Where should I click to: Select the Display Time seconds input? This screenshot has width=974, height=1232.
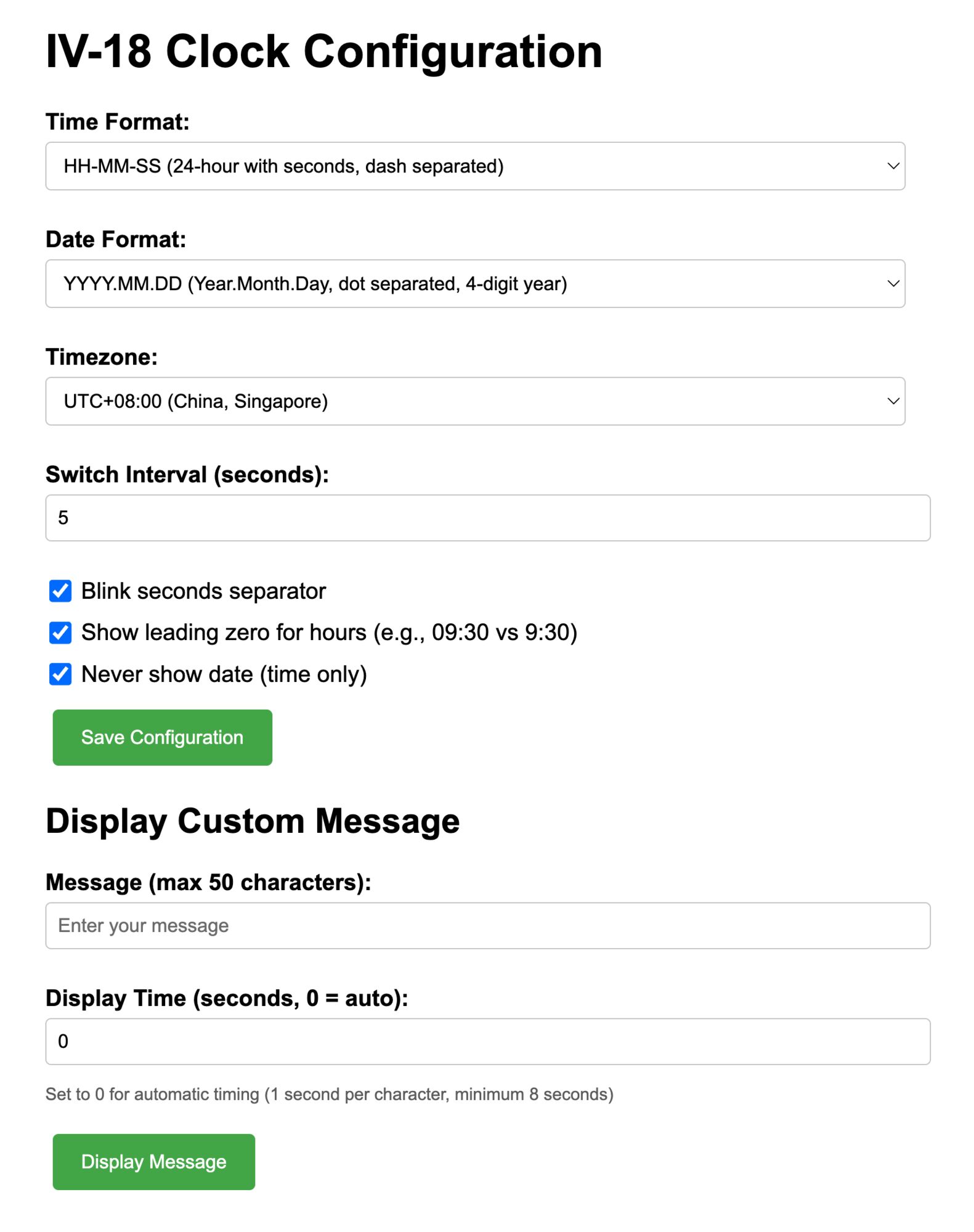[487, 1042]
